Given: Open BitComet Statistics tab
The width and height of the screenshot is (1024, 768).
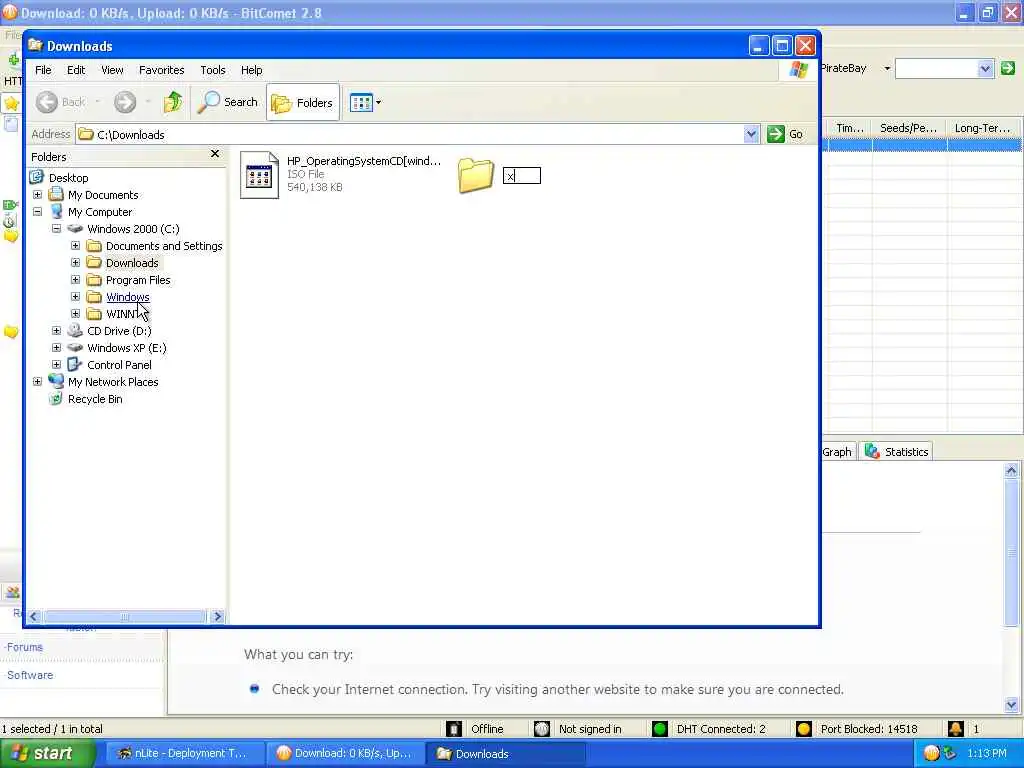Looking at the screenshot, I should pyautogui.click(x=896, y=451).
